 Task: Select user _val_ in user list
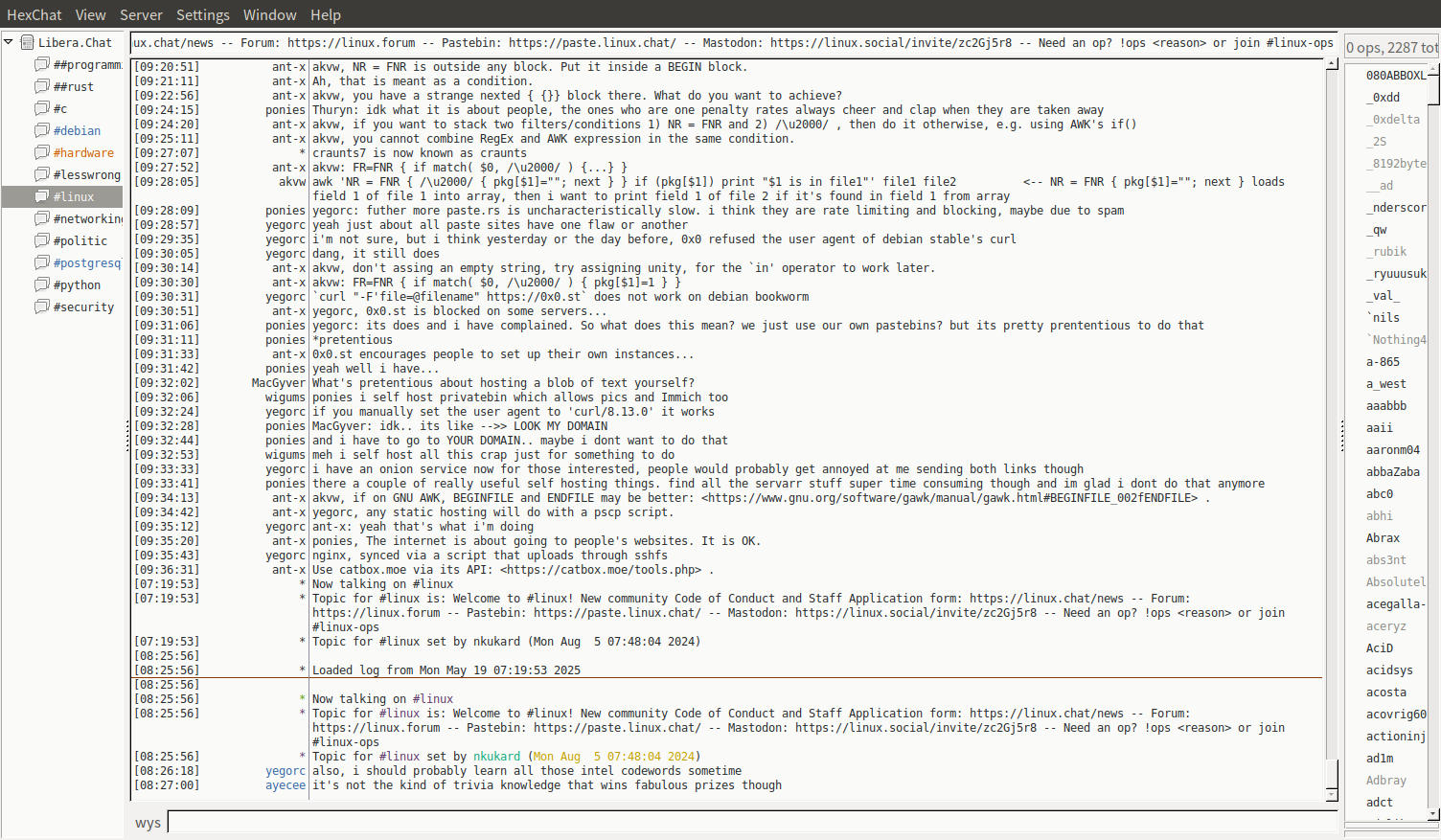click(1384, 296)
